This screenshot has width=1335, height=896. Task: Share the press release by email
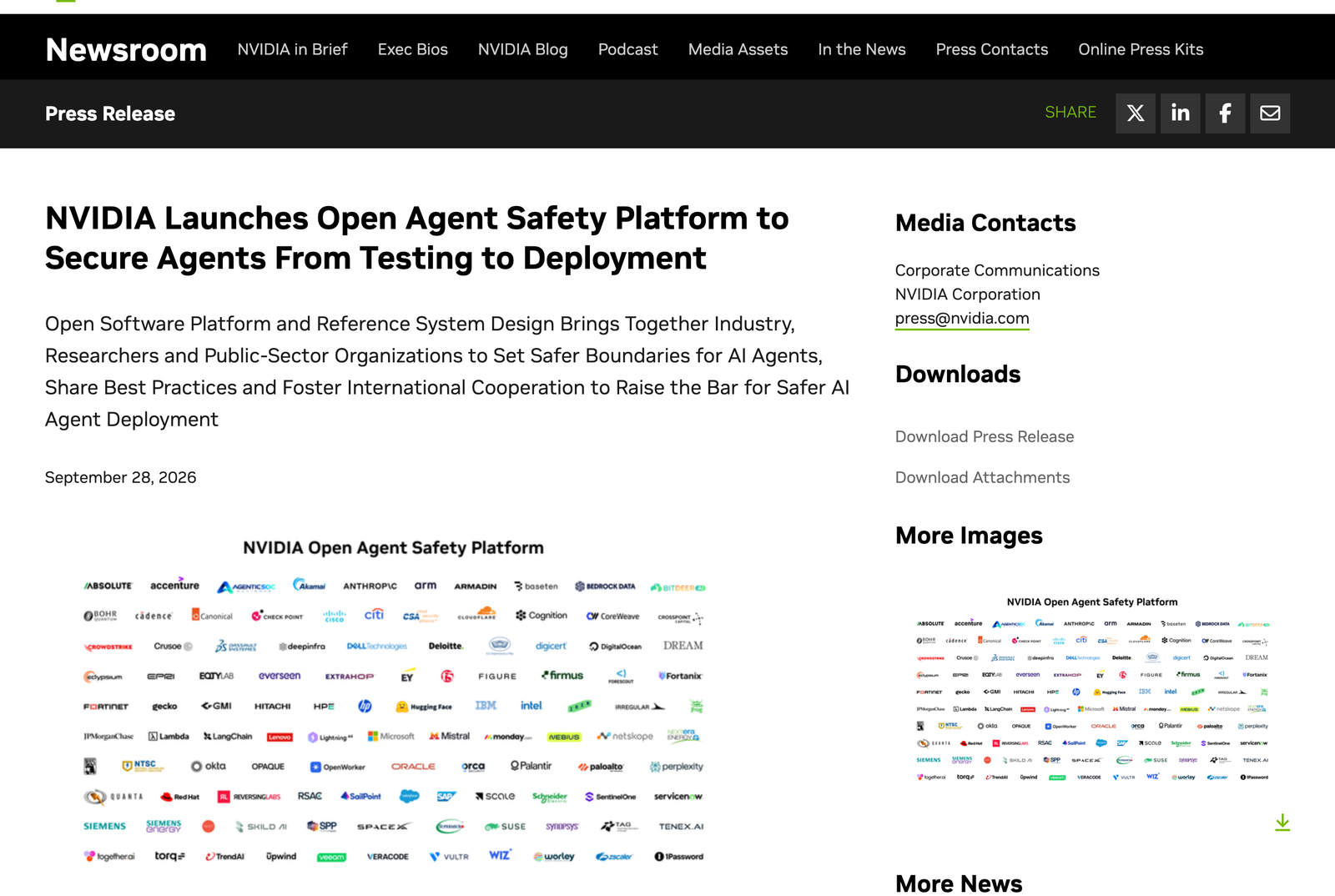[x=1270, y=113]
